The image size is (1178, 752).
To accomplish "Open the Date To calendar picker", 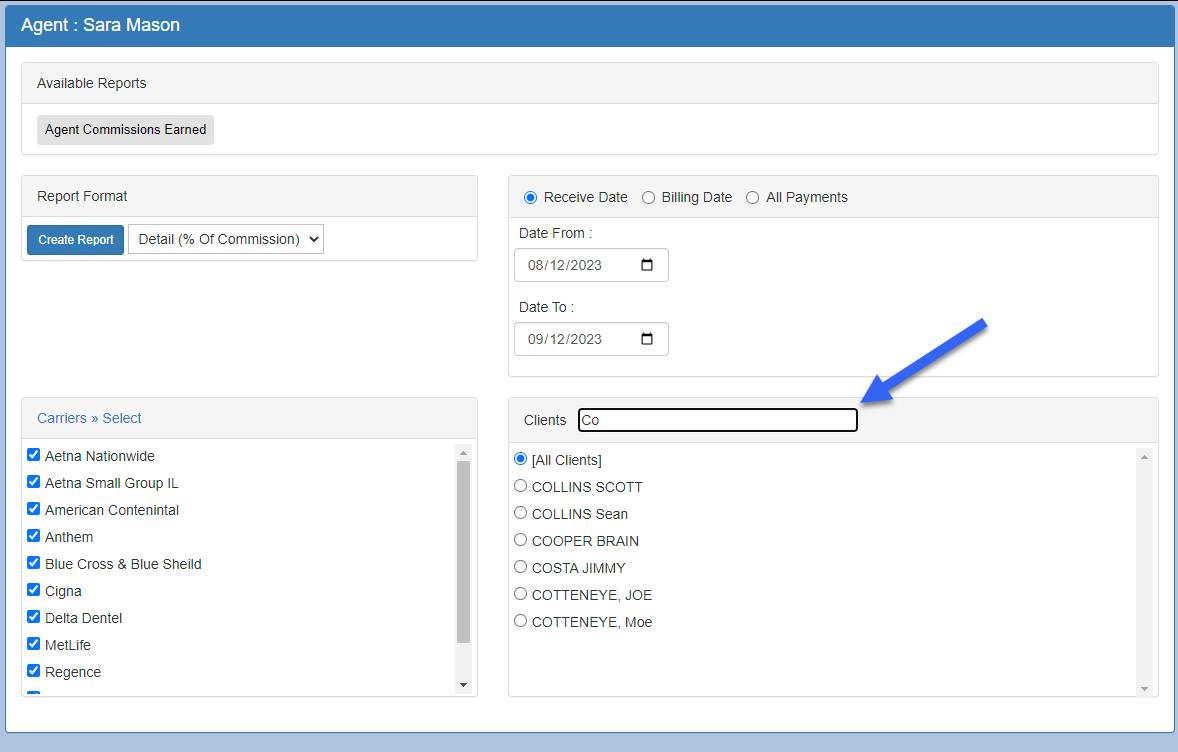I will point(644,338).
